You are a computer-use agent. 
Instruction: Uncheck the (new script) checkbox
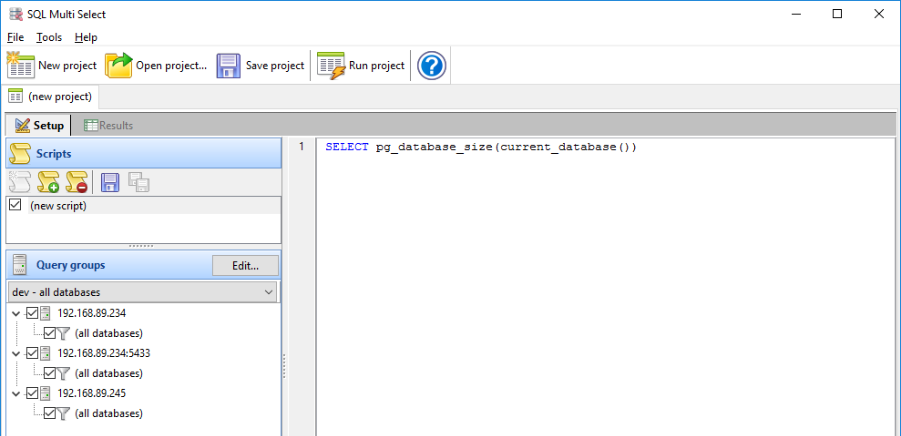tap(15, 205)
